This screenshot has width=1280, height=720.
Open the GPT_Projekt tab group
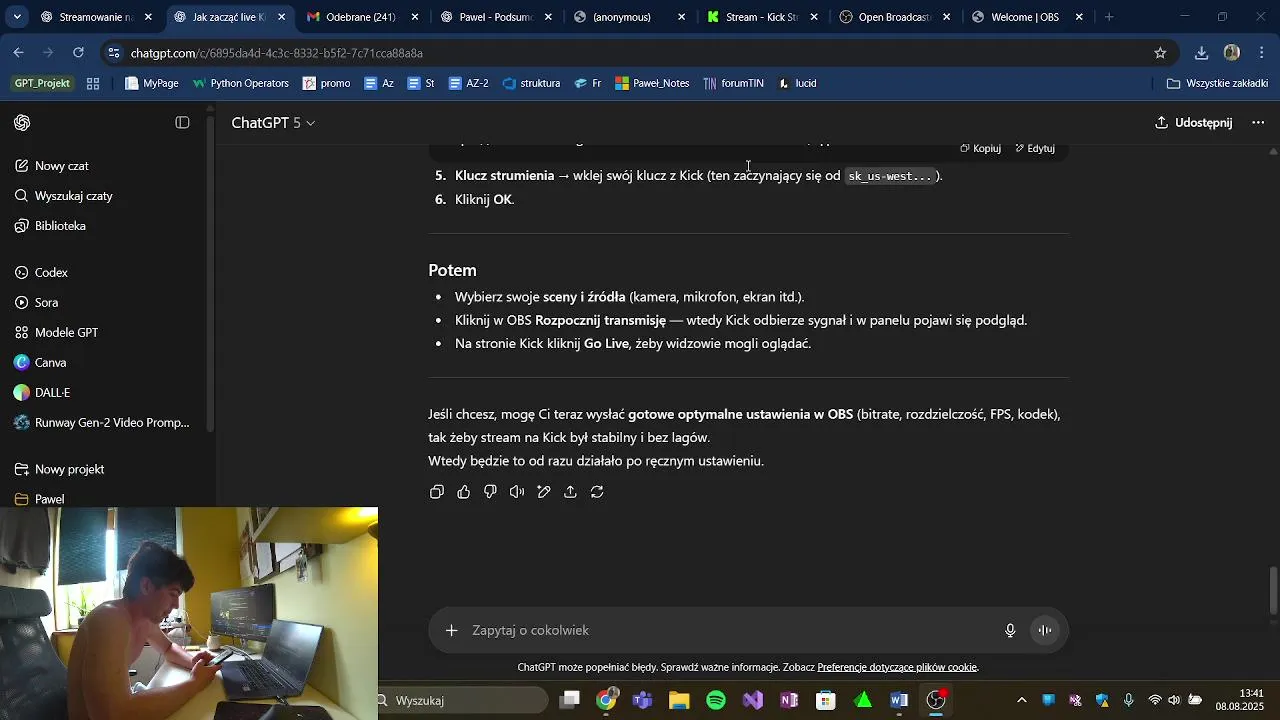pos(42,84)
